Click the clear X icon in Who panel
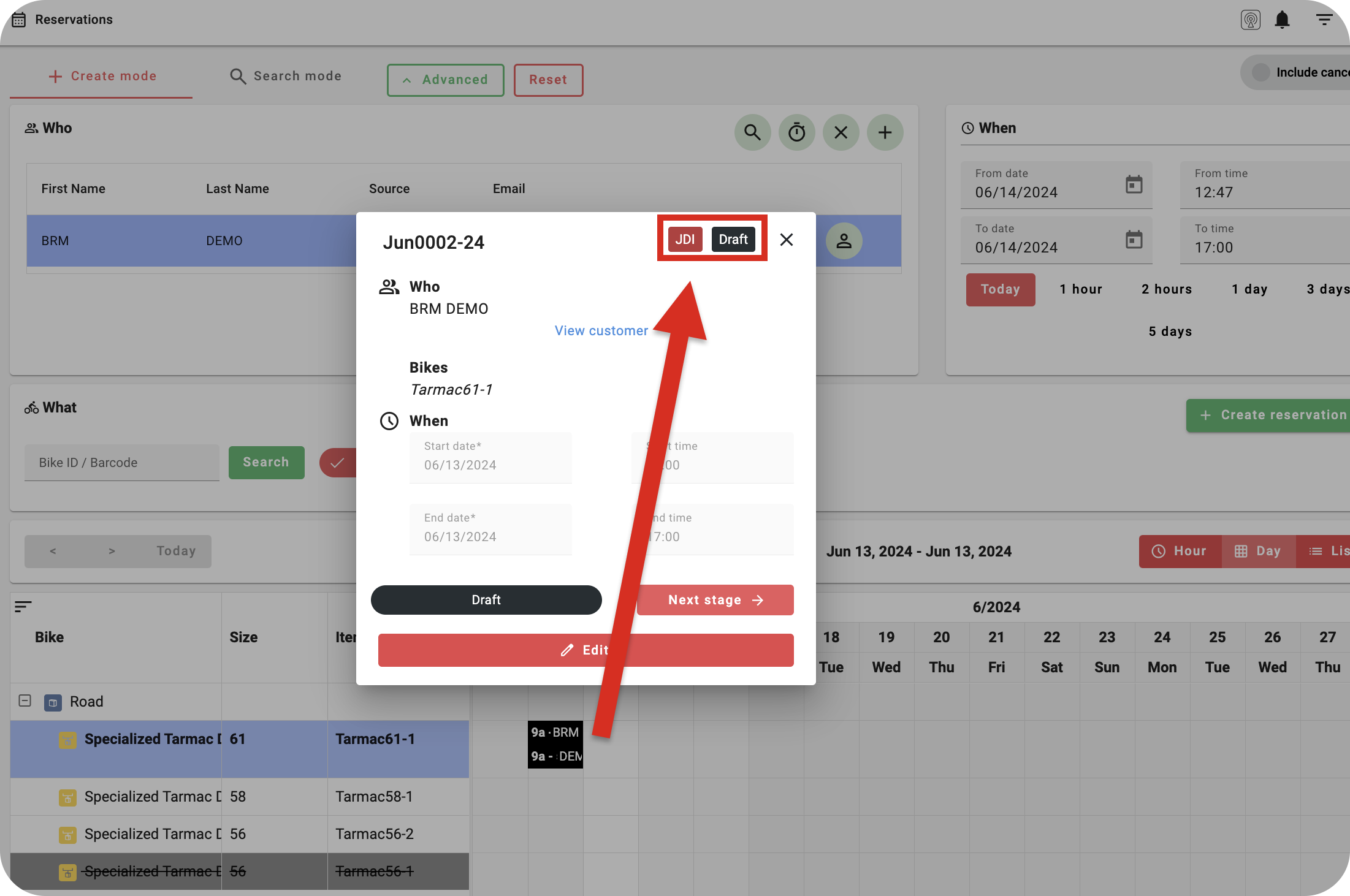 [x=841, y=132]
